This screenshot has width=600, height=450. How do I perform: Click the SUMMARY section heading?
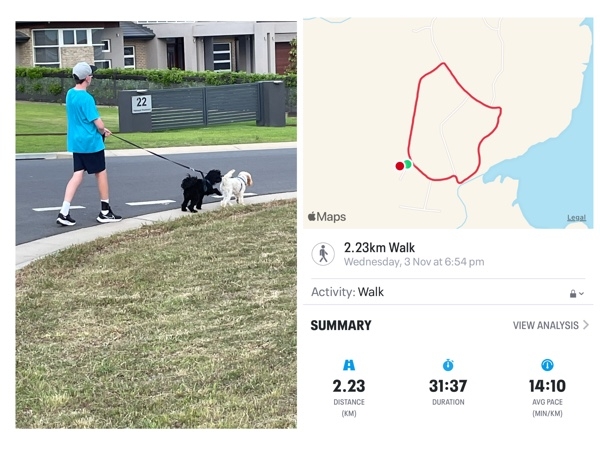tap(341, 326)
